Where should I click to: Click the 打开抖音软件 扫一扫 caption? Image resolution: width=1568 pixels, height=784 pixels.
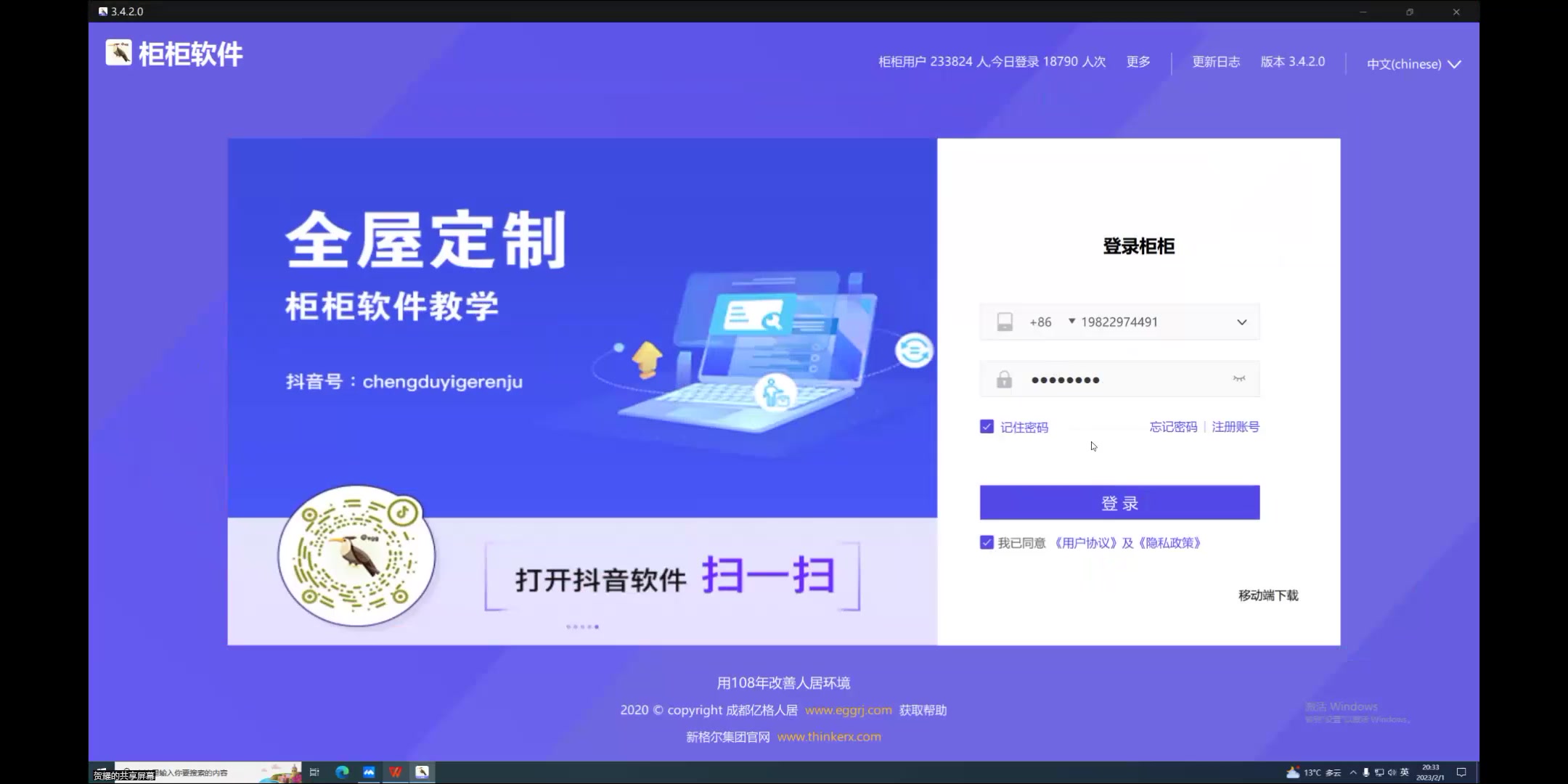point(674,576)
